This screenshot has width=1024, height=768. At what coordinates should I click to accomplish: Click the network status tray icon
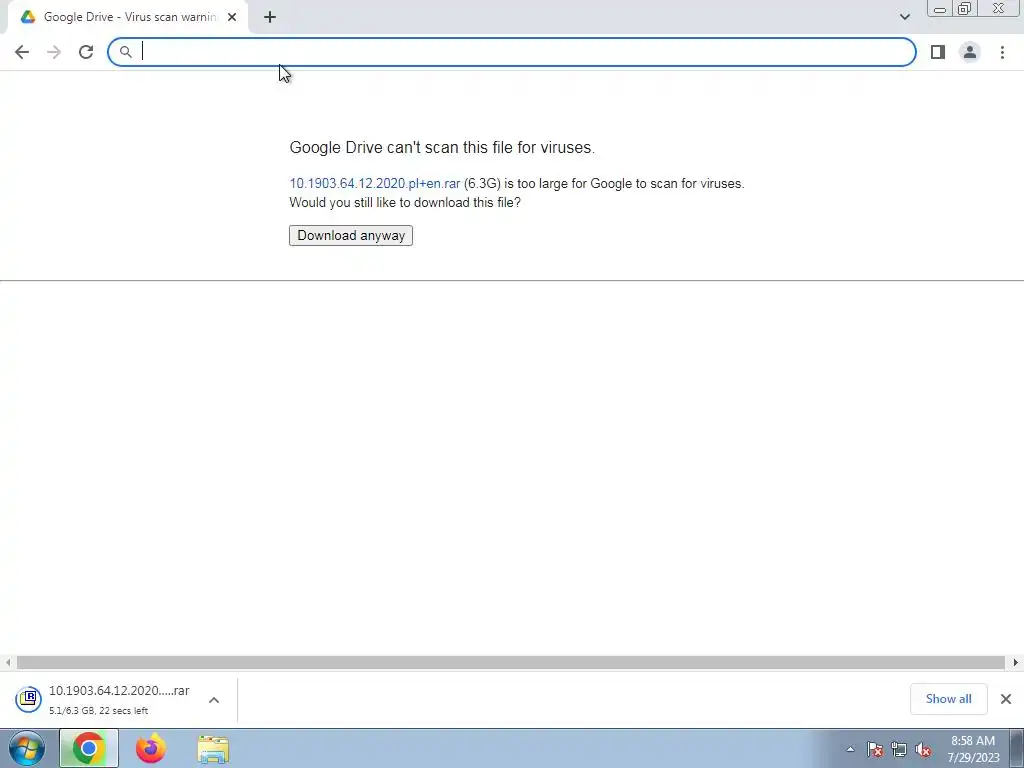click(899, 750)
